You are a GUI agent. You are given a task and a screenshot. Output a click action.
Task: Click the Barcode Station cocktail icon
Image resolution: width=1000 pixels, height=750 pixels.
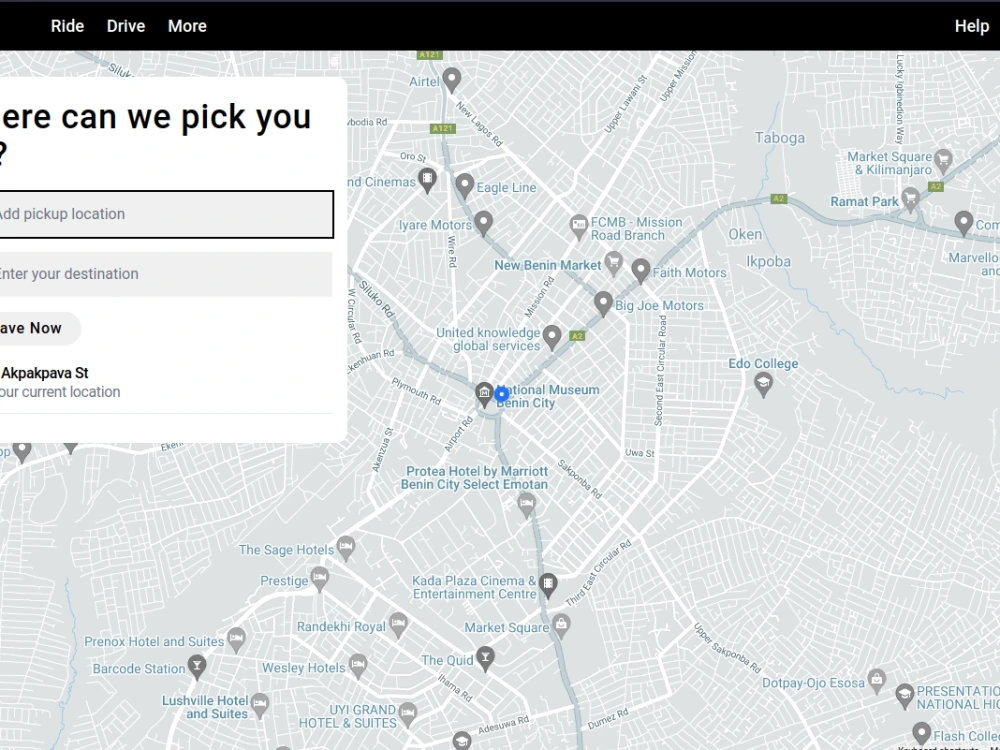click(196, 667)
